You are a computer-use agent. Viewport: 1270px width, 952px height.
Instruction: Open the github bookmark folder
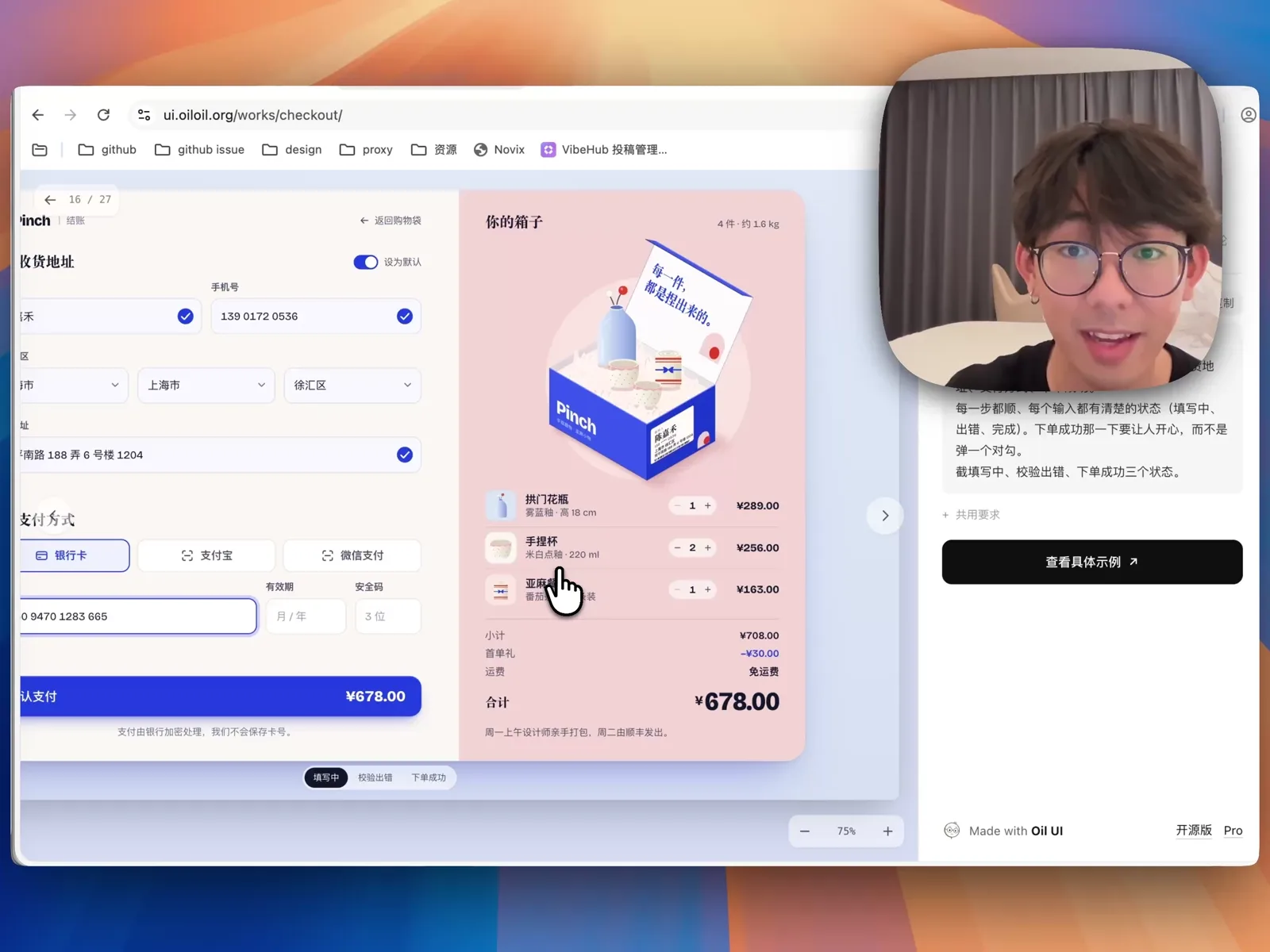pos(107,149)
